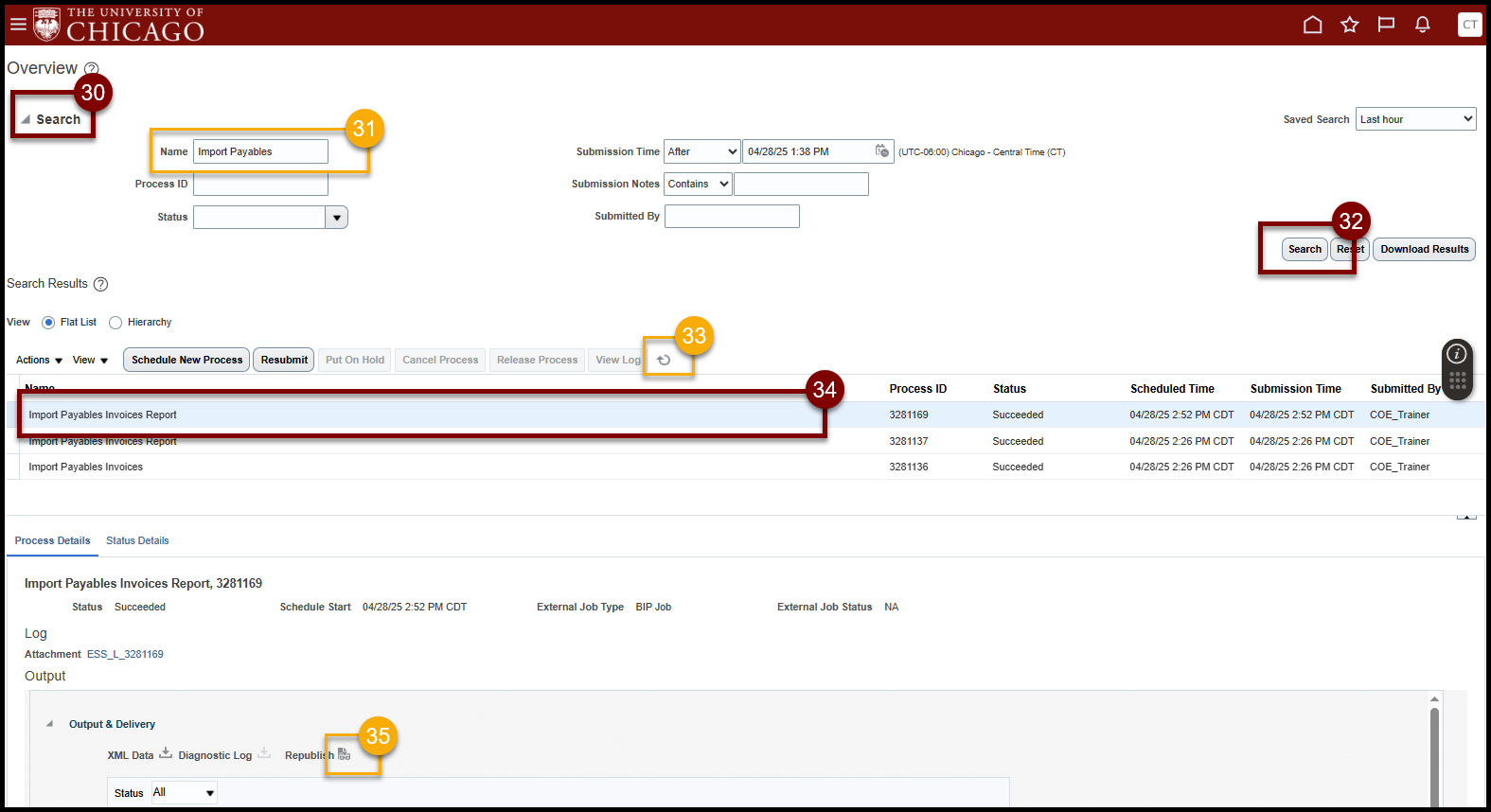1491x812 pixels.
Task: Open the Actions menu
Action: (39, 361)
